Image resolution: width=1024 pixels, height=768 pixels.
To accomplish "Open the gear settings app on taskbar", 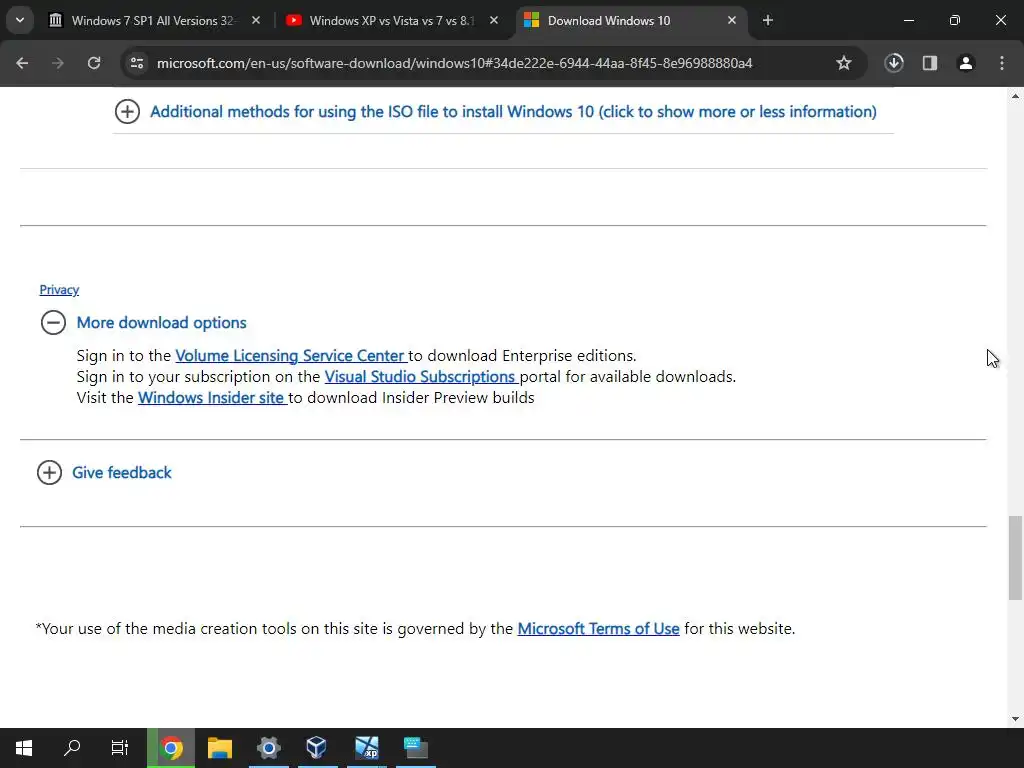I will 268,748.
